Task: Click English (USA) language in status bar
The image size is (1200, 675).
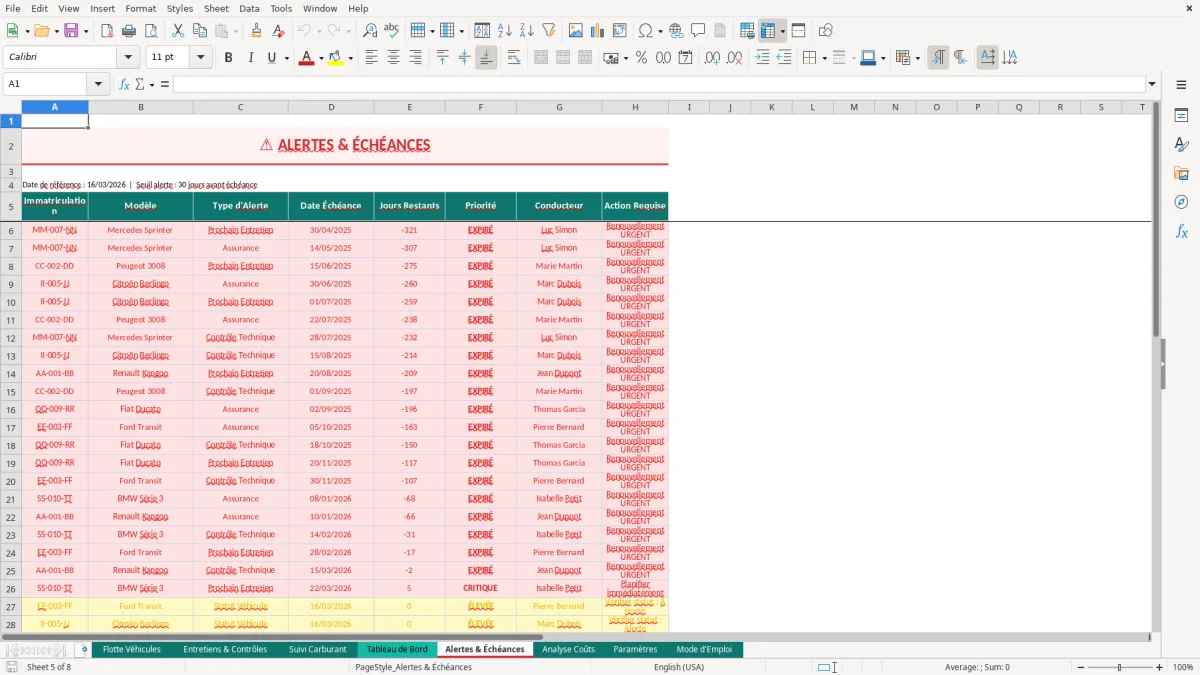Action: (679, 667)
